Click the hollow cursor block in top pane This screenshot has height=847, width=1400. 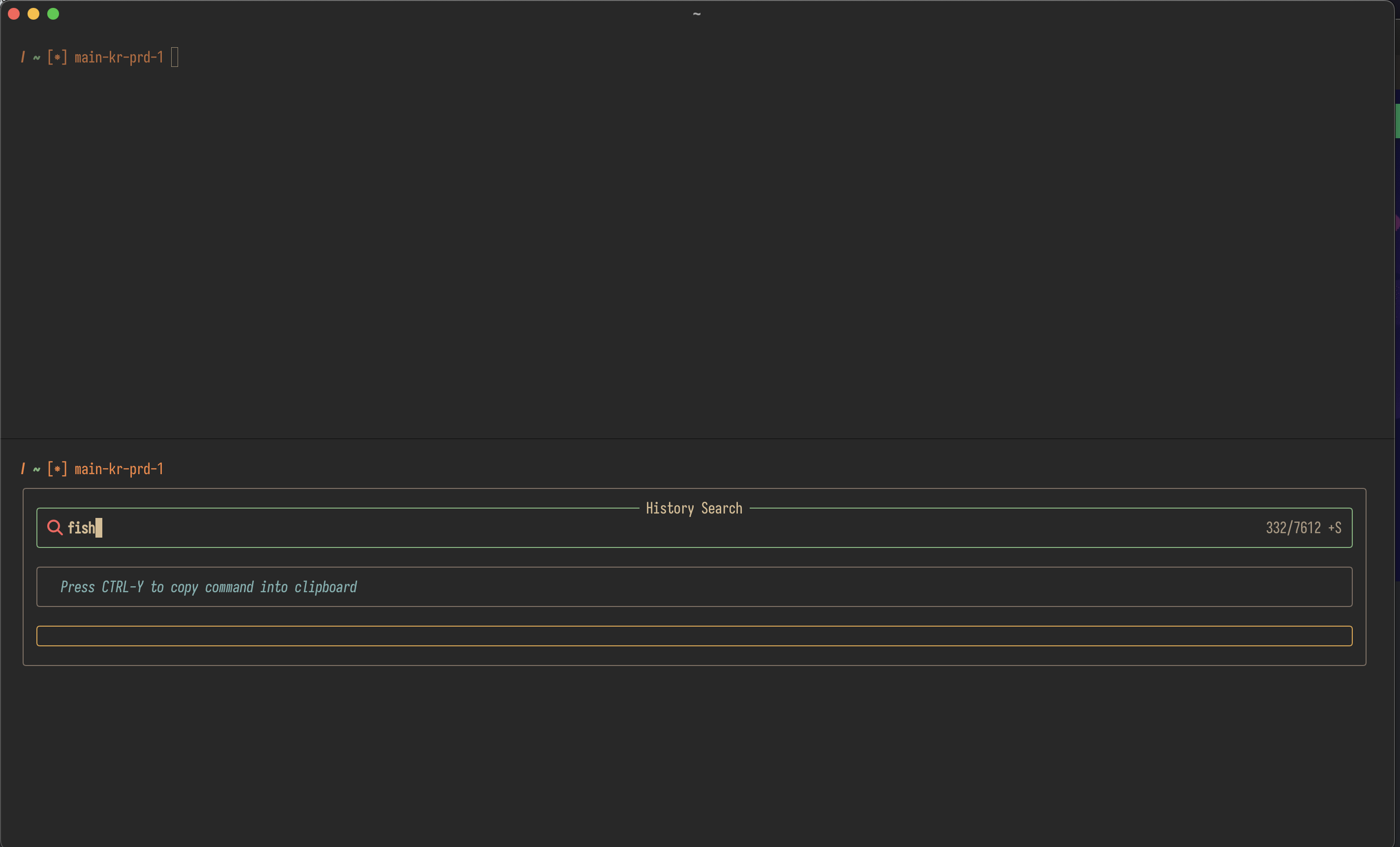pos(175,58)
